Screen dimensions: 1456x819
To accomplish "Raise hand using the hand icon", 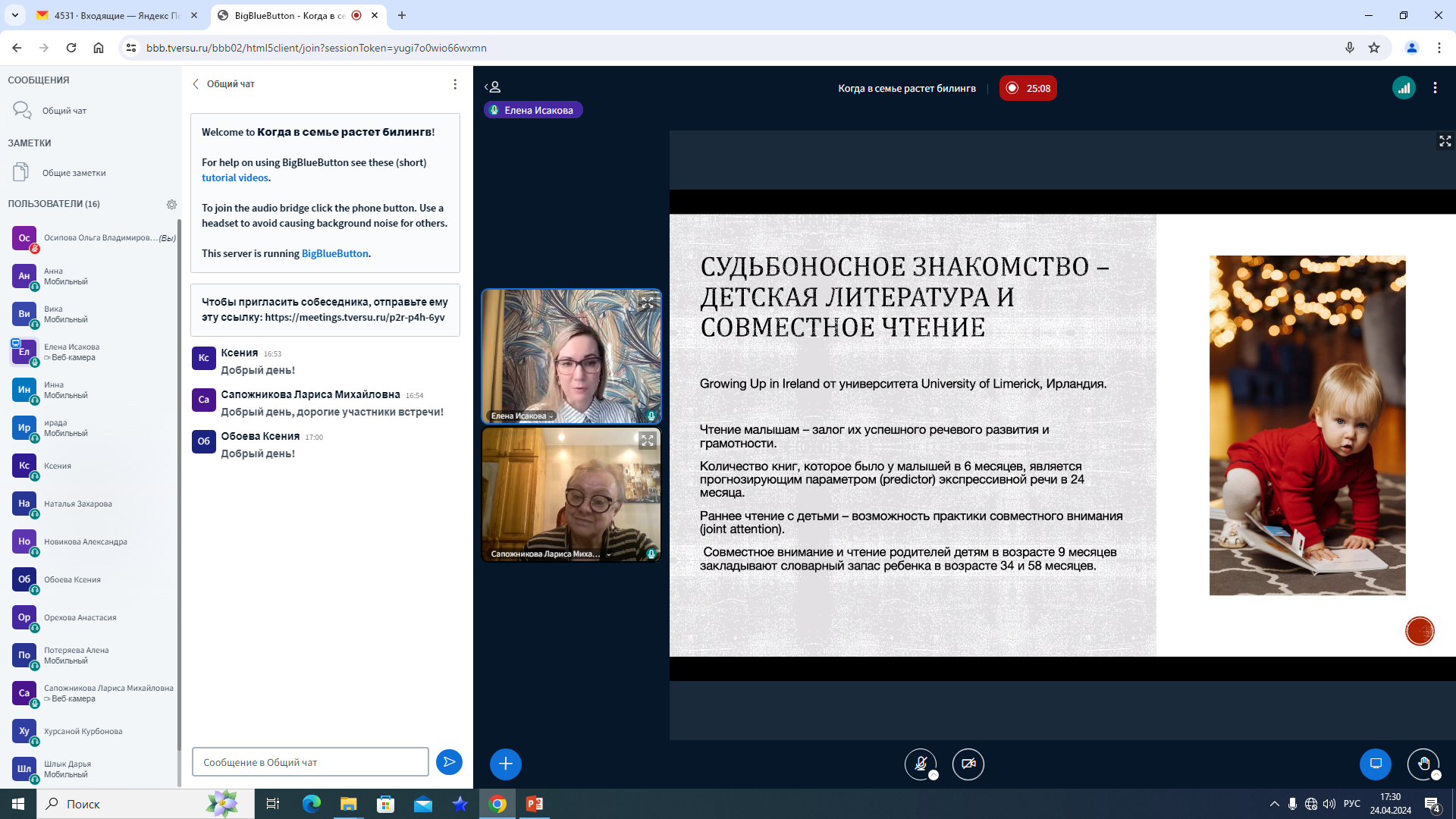I will point(1423,764).
